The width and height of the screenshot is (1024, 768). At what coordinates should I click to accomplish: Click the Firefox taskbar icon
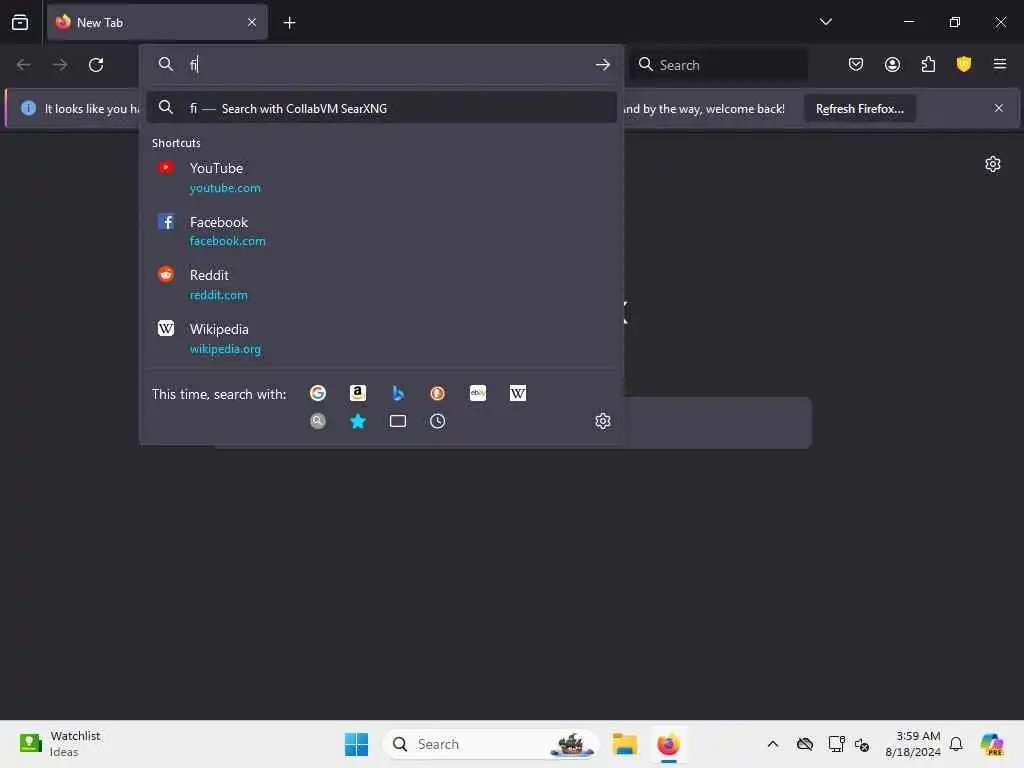coord(668,744)
